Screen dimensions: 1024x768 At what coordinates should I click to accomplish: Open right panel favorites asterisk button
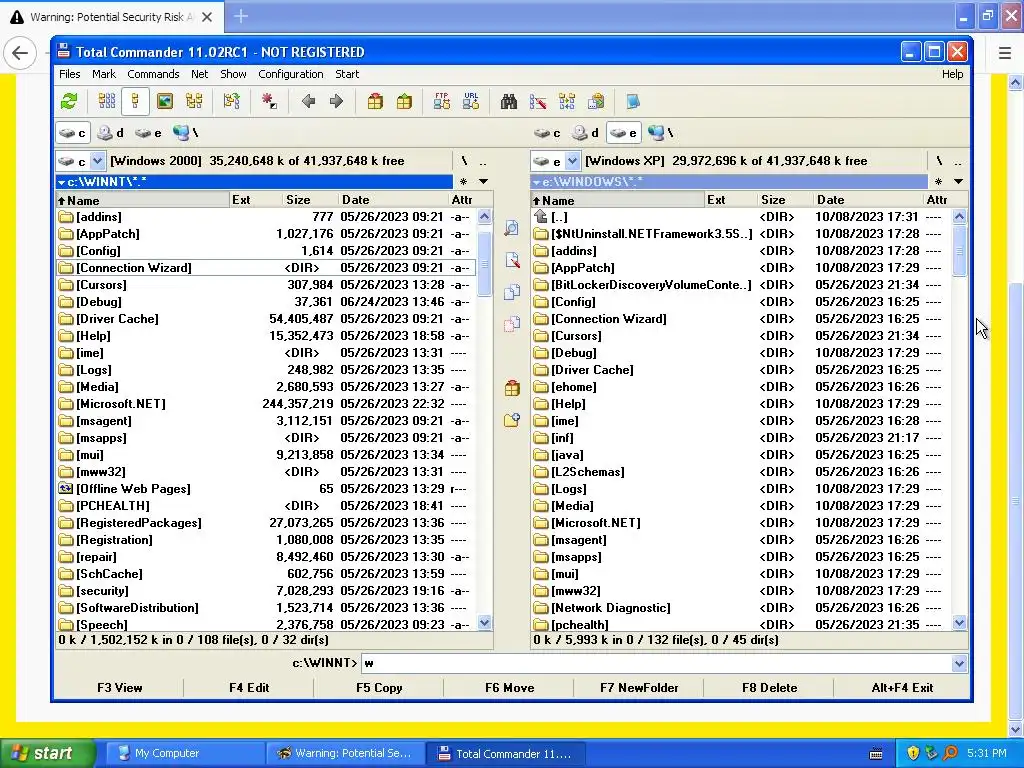(938, 182)
